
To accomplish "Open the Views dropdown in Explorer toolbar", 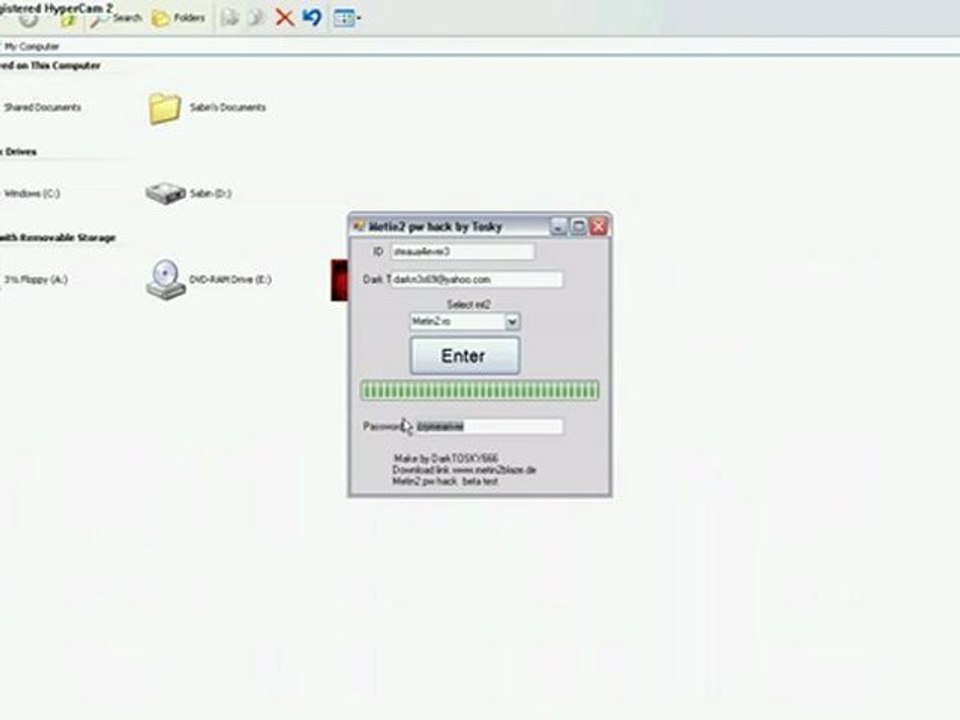I will [347, 18].
